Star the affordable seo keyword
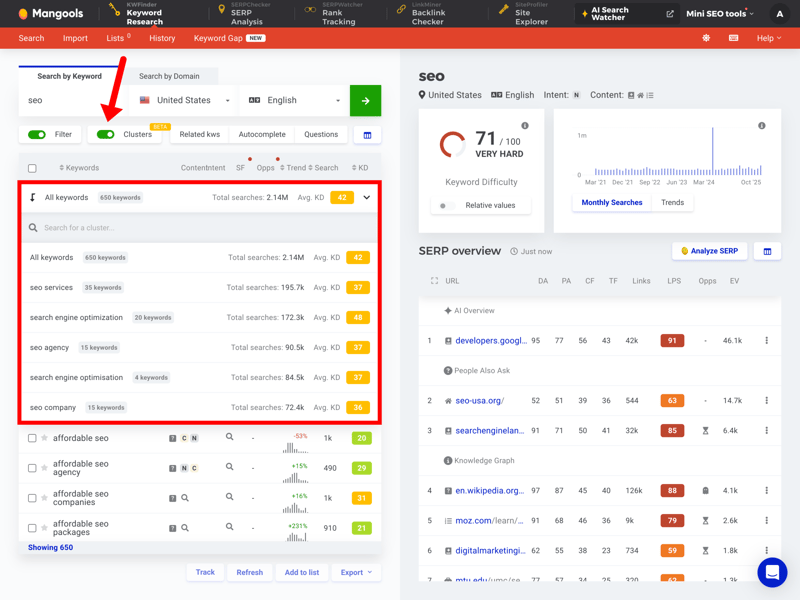The image size is (800, 600). [x=44, y=438]
